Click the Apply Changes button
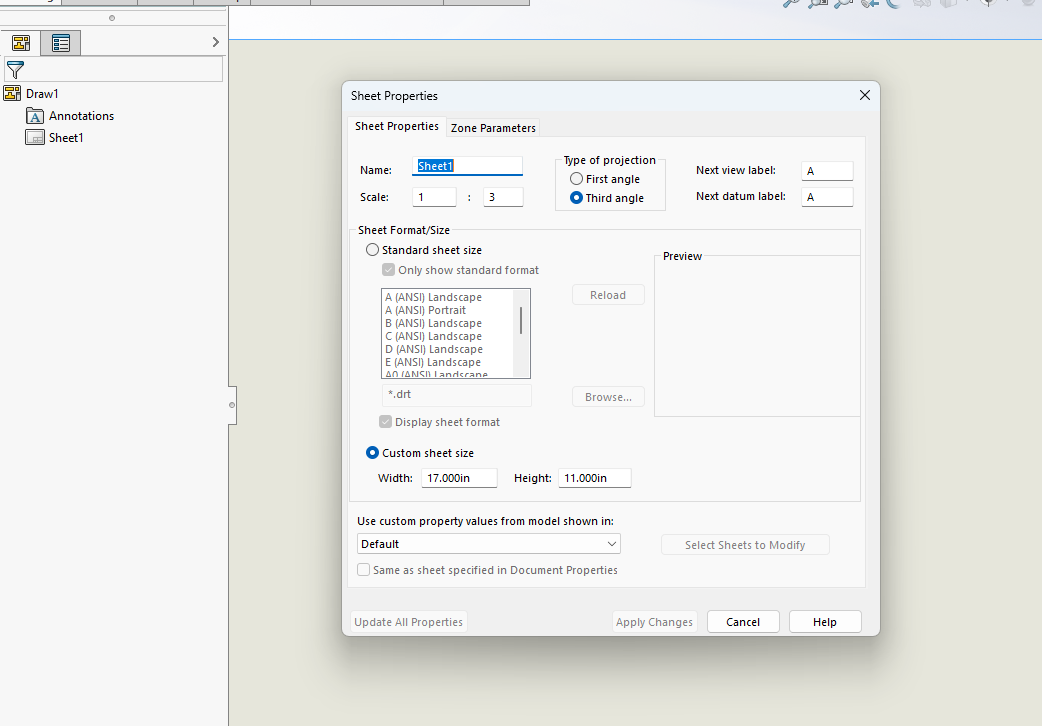The width and height of the screenshot is (1042, 726). coord(655,622)
